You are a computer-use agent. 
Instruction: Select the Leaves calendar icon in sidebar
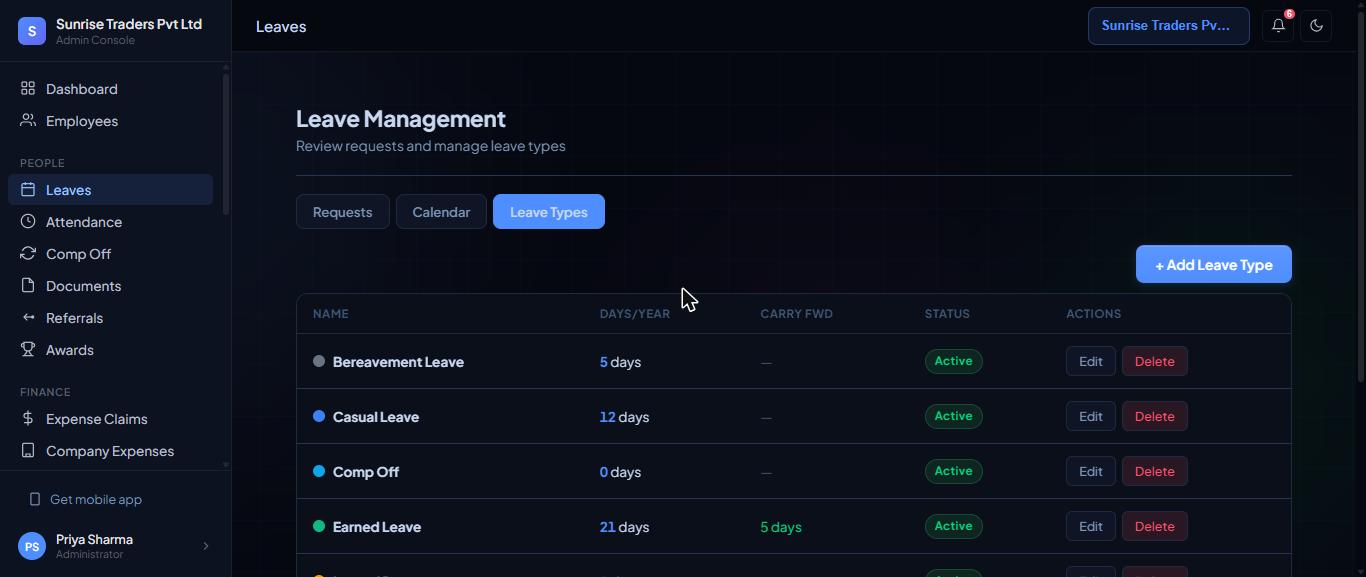[x=28, y=190]
